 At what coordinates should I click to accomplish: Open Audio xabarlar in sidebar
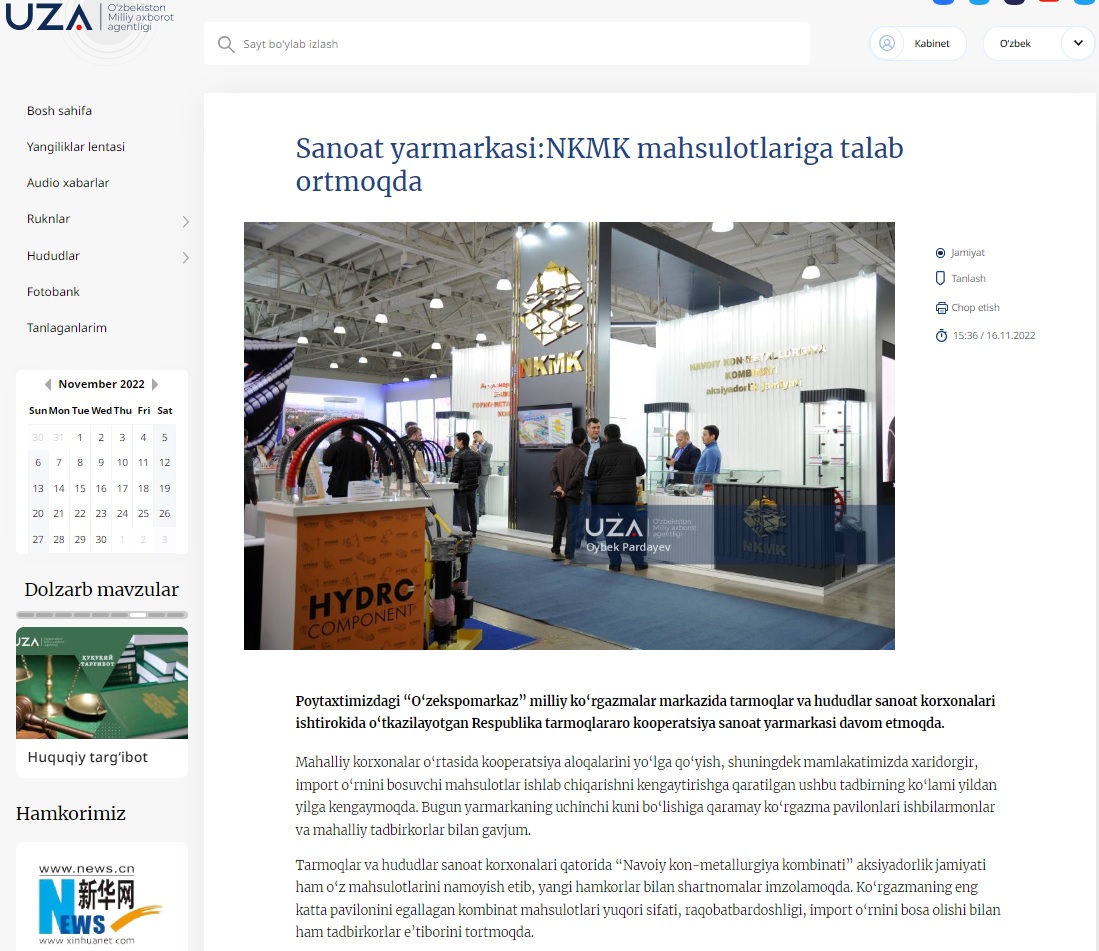(68, 183)
